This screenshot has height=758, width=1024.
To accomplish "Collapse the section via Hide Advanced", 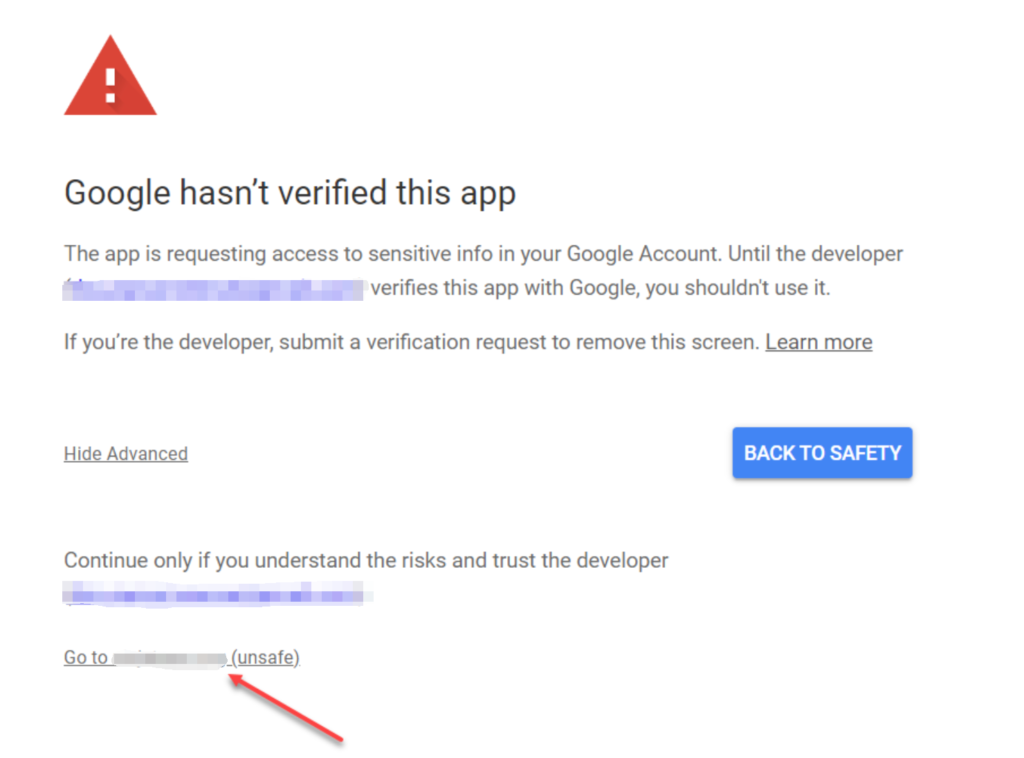I will (x=126, y=454).
